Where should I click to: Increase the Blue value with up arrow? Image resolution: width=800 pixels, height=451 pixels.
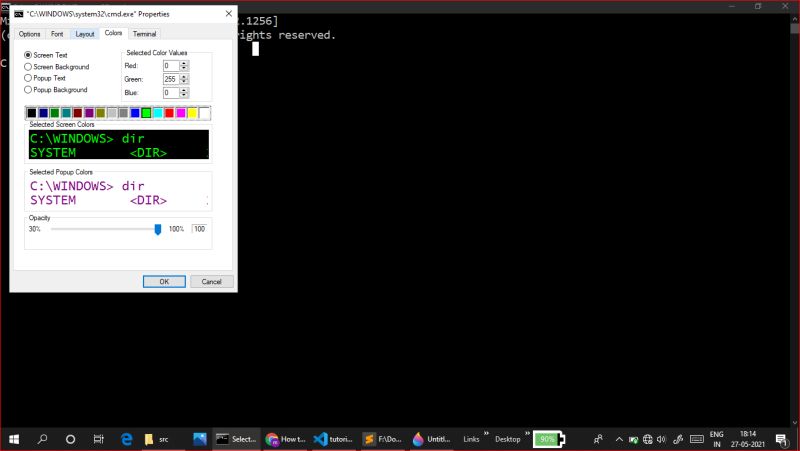[184, 90]
